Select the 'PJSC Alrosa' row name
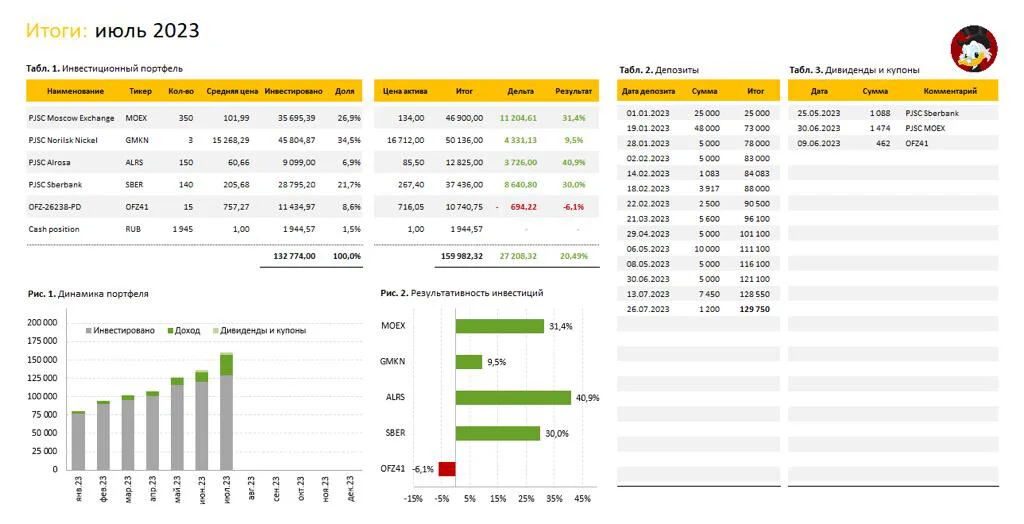 point(50,163)
